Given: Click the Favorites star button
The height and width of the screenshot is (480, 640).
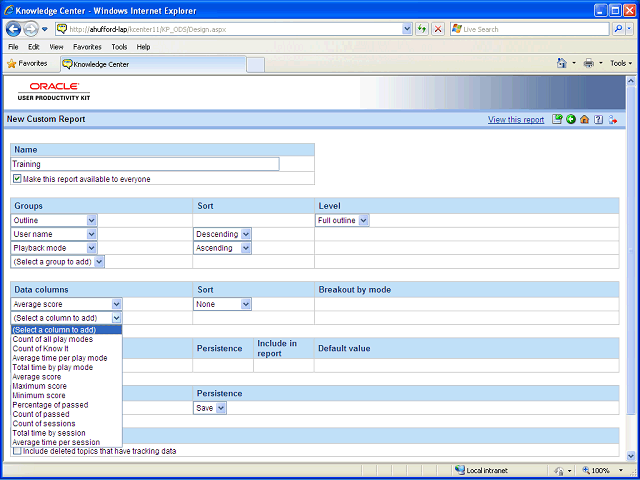Looking at the screenshot, I should point(27,63).
